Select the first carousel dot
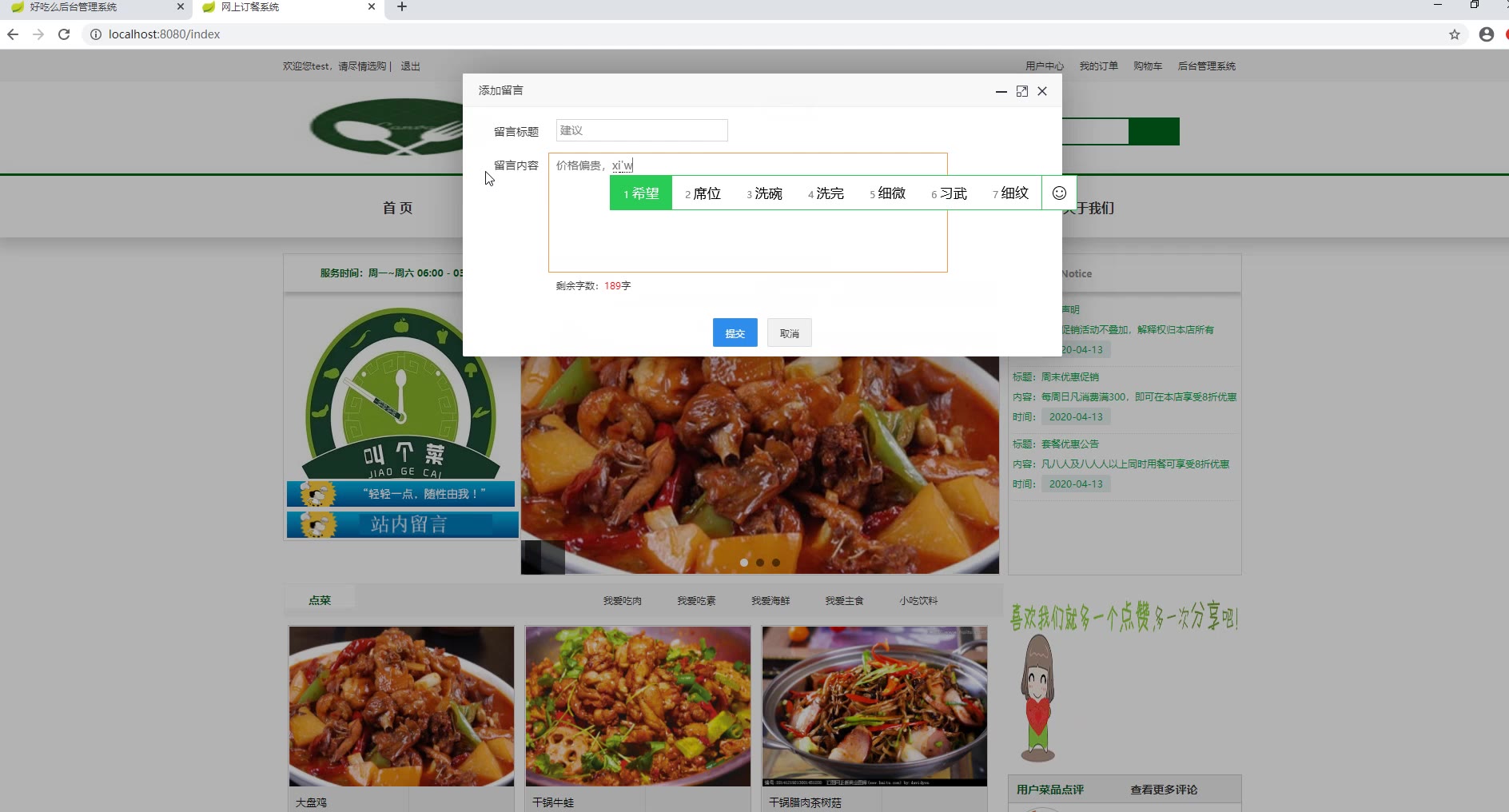1509x812 pixels. (744, 563)
